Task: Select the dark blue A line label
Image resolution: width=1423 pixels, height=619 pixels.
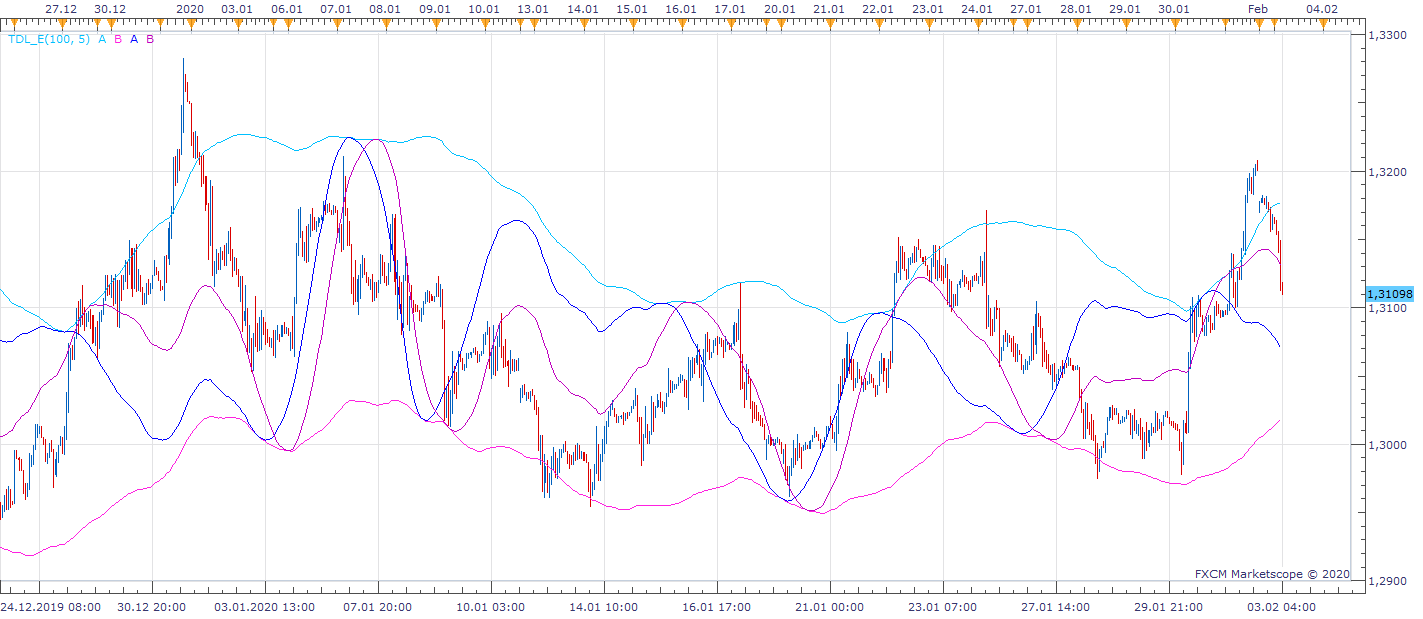Action: (x=134, y=40)
